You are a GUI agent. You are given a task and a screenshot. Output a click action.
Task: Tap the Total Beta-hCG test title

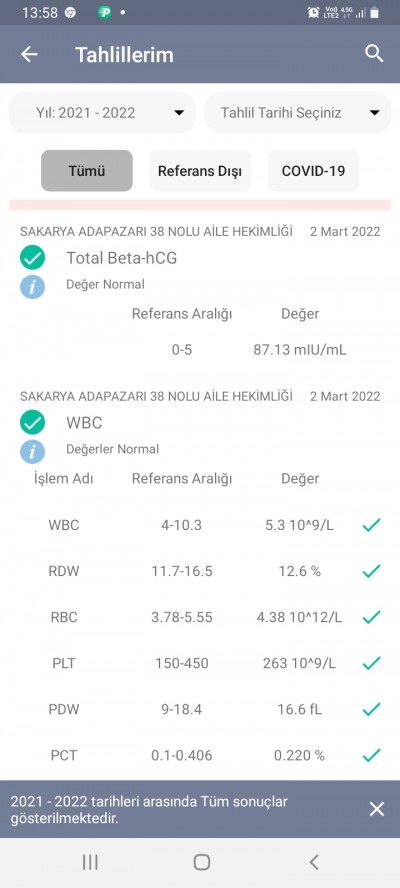(122, 258)
